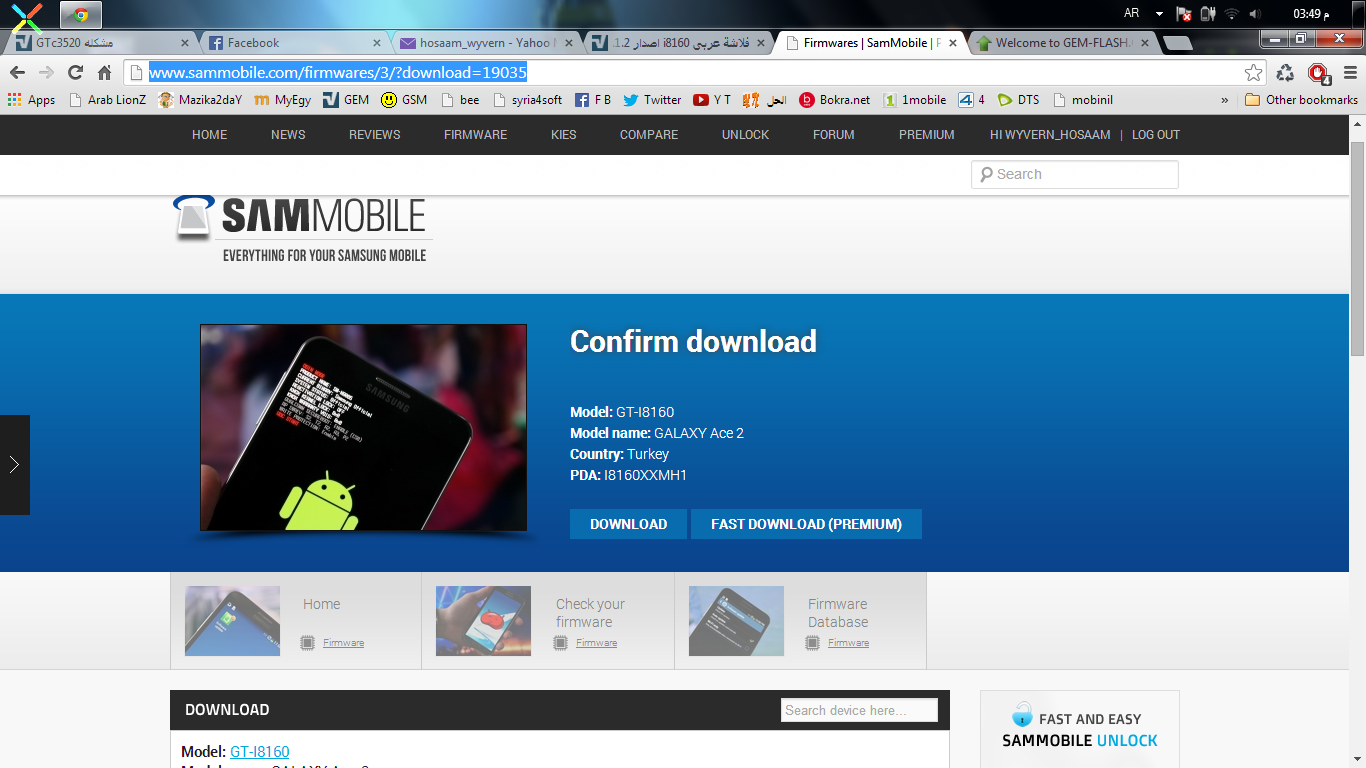The image size is (1366, 768).
Task: Open the Mazika2daY bookmark
Action: pos(200,100)
